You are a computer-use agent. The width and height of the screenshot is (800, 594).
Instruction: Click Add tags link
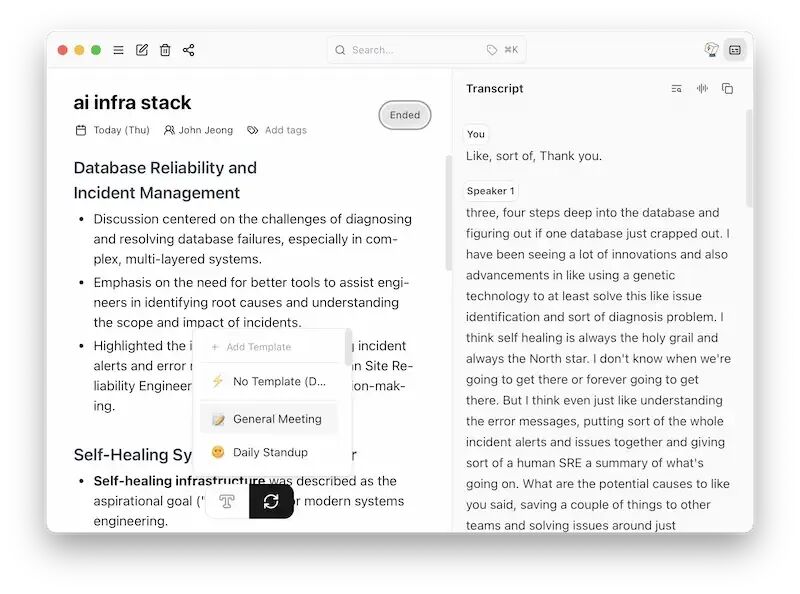point(286,130)
